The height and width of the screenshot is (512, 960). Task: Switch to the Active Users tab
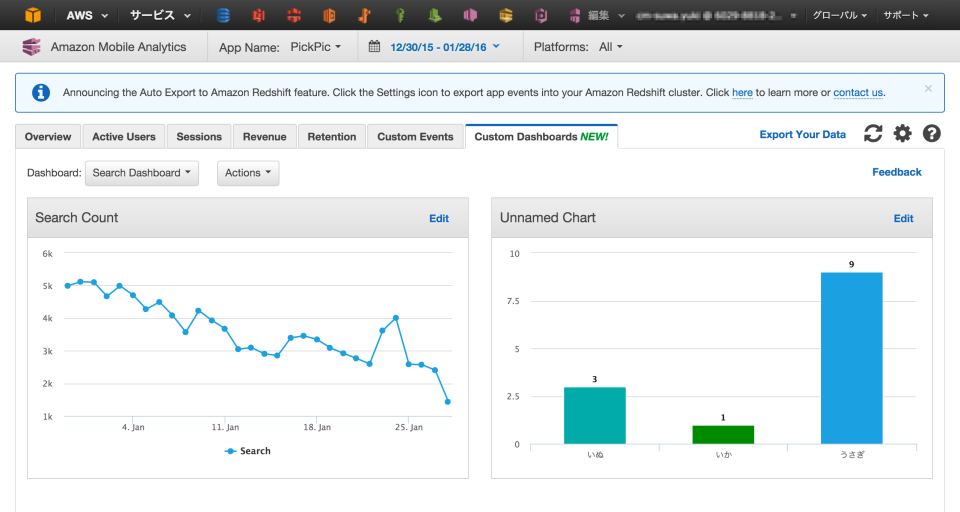[x=124, y=137]
